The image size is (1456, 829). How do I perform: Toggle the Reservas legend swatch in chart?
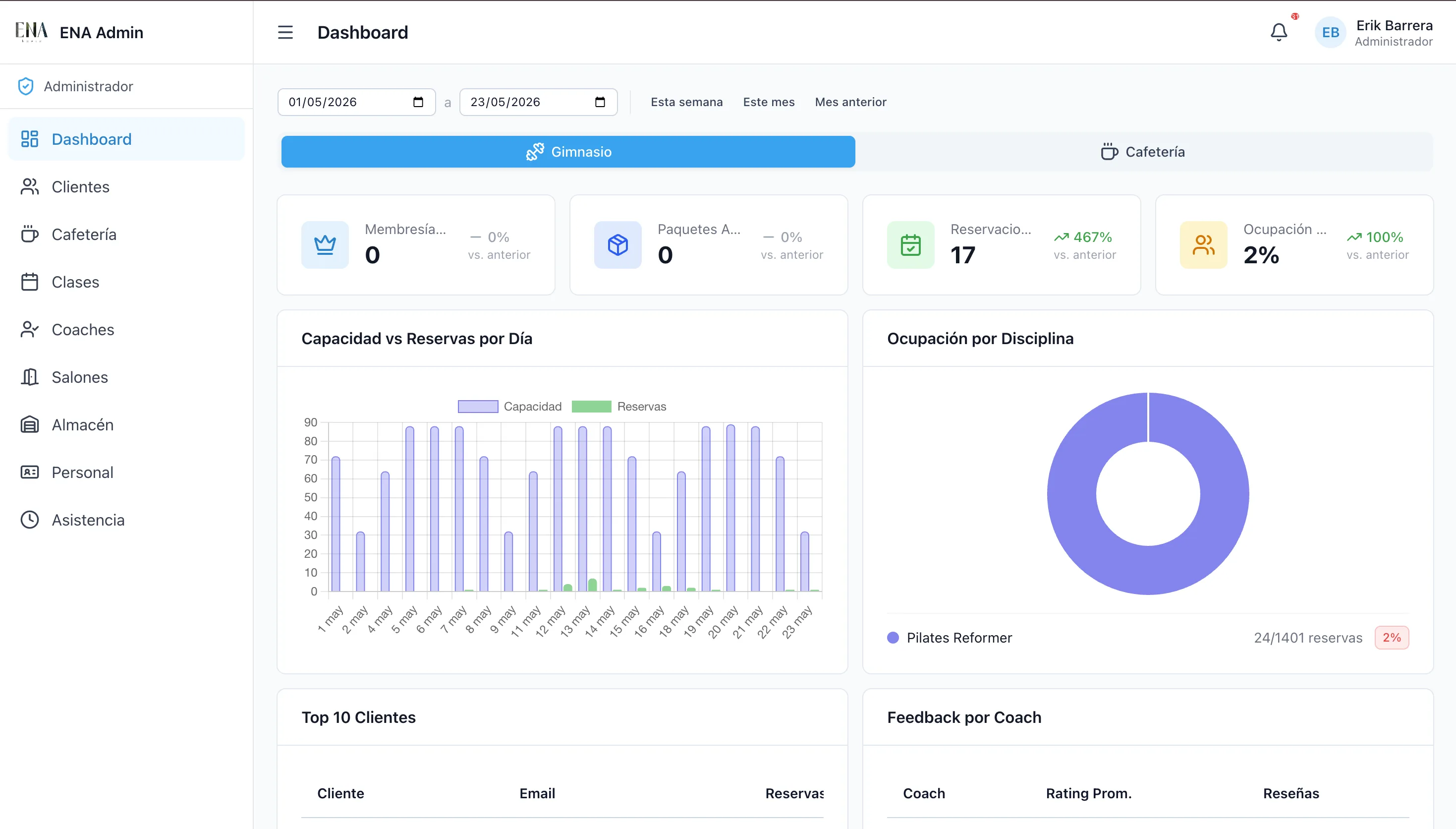tap(591, 406)
